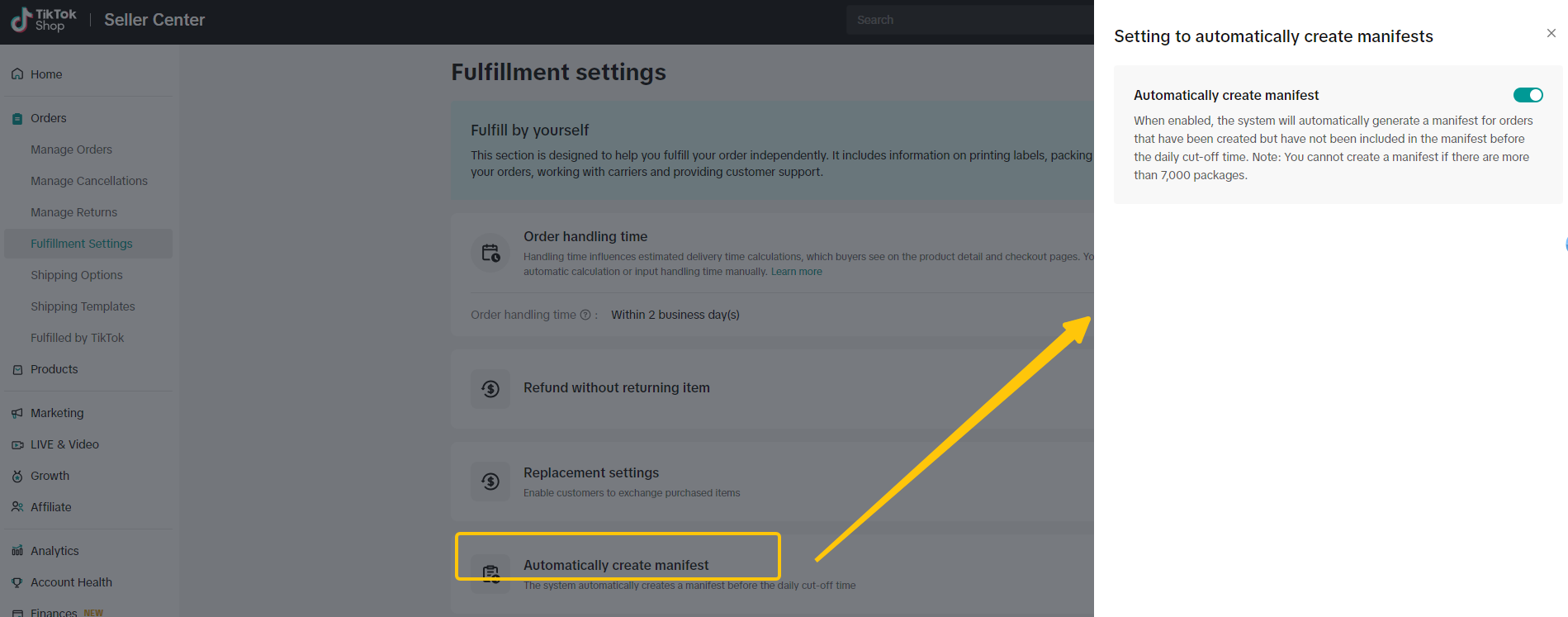The width and height of the screenshot is (1568, 617).
Task: Collapse the Orders sidebar section
Action: pyautogui.click(x=49, y=118)
